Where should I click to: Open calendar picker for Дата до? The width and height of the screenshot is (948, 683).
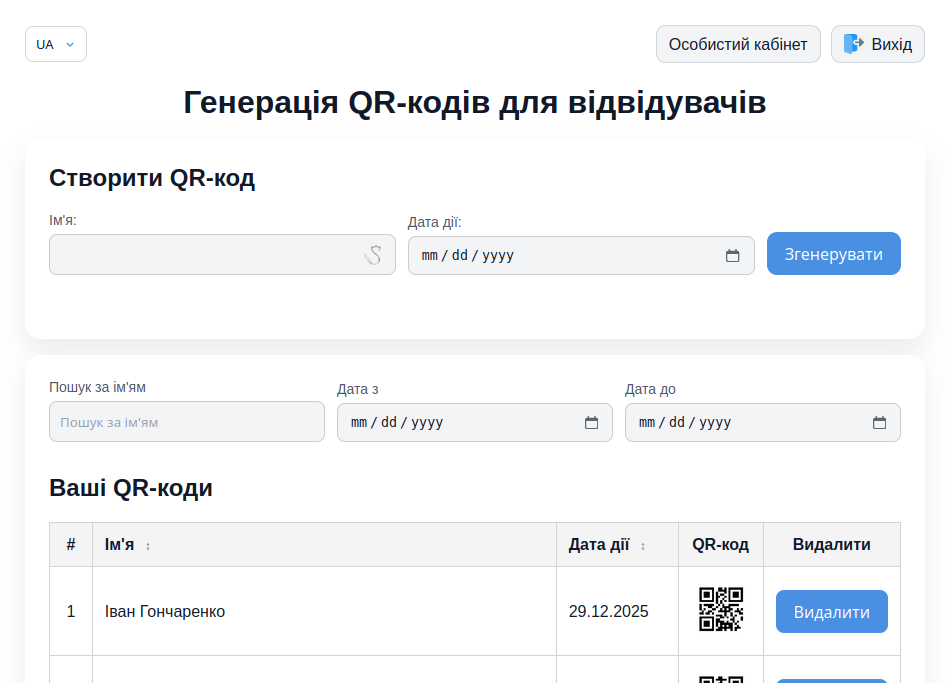pos(879,422)
